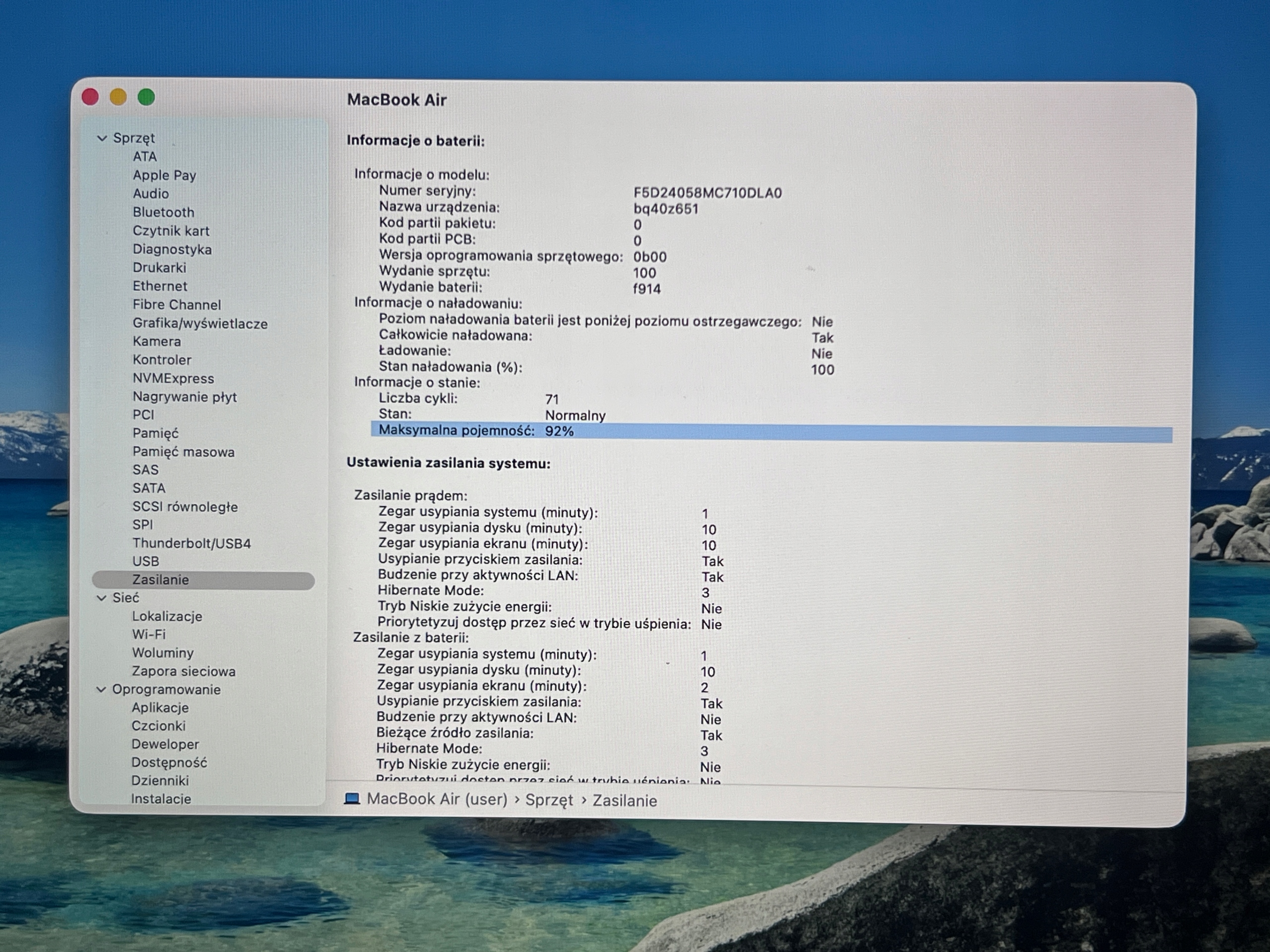The height and width of the screenshot is (952, 1270).
Task: Close window with the red button
Action: click(x=90, y=96)
